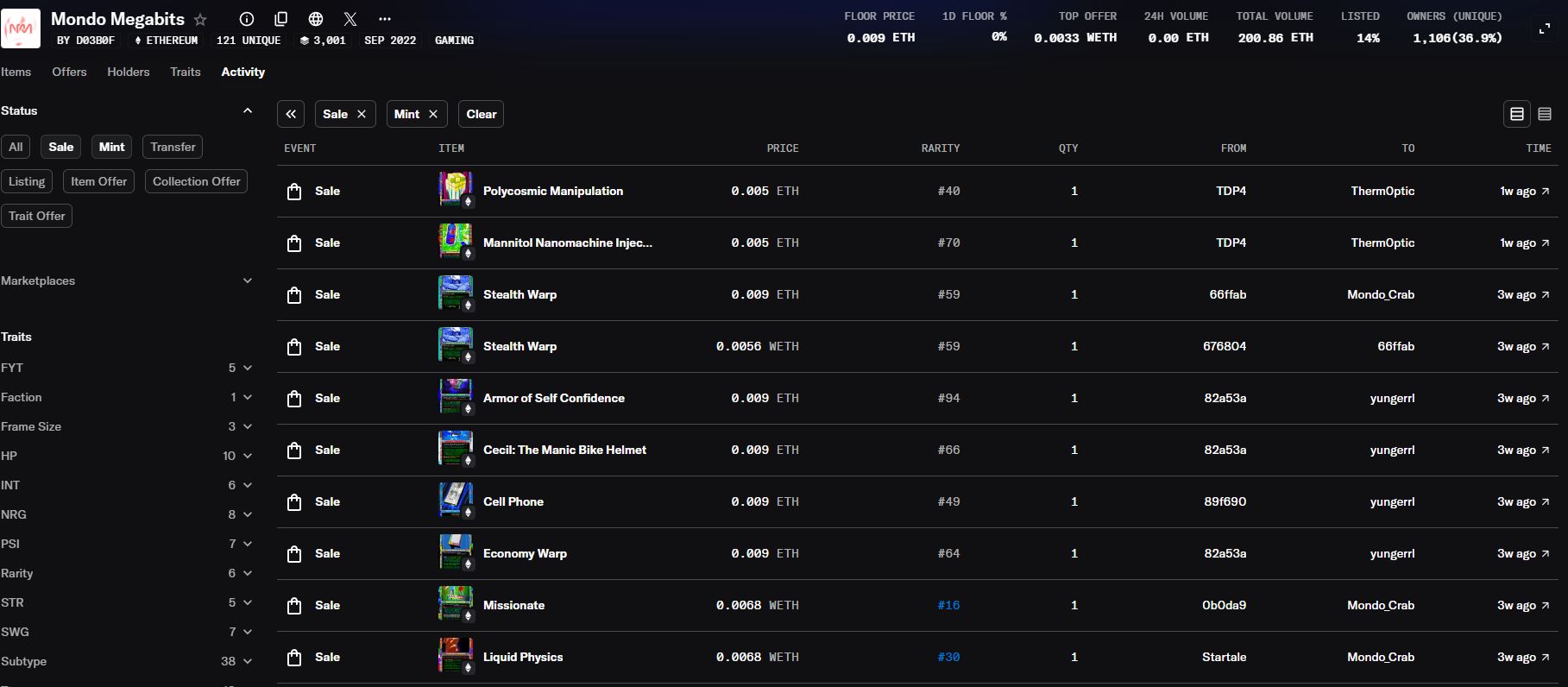Image resolution: width=1568 pixels, height=687 pixels.
Task: Open ThermOptic buyer profile in first row
Action: [1382, 191]
